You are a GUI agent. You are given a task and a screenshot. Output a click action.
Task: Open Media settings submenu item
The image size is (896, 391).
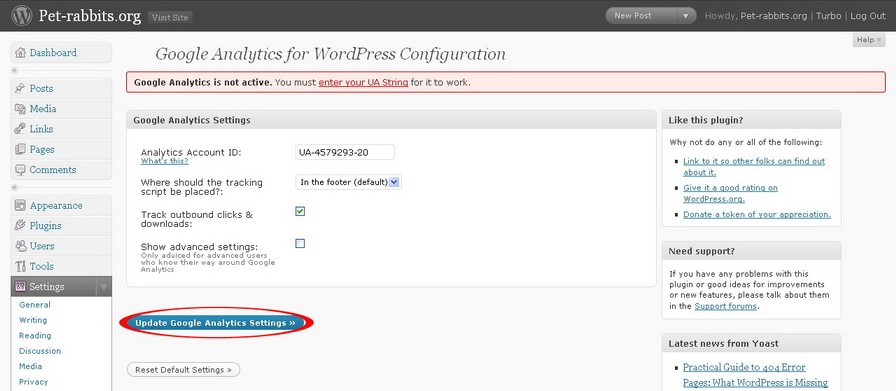[30, 366]
